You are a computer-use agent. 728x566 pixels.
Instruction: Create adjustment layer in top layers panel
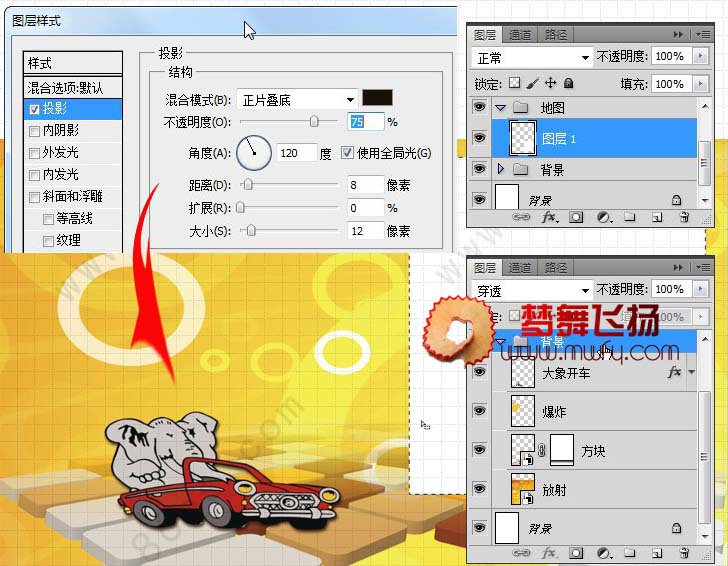[x=604, y=217]
